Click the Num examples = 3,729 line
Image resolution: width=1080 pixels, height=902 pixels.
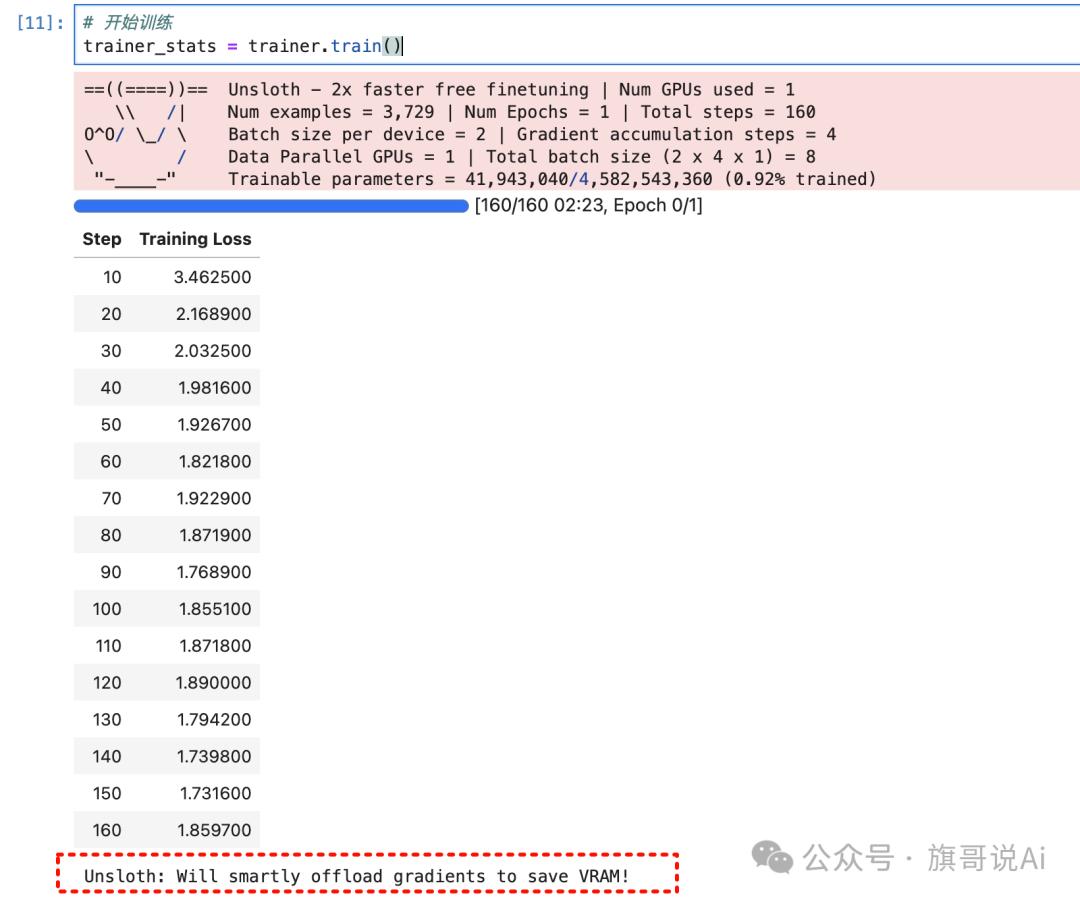[x=521, y=112]
